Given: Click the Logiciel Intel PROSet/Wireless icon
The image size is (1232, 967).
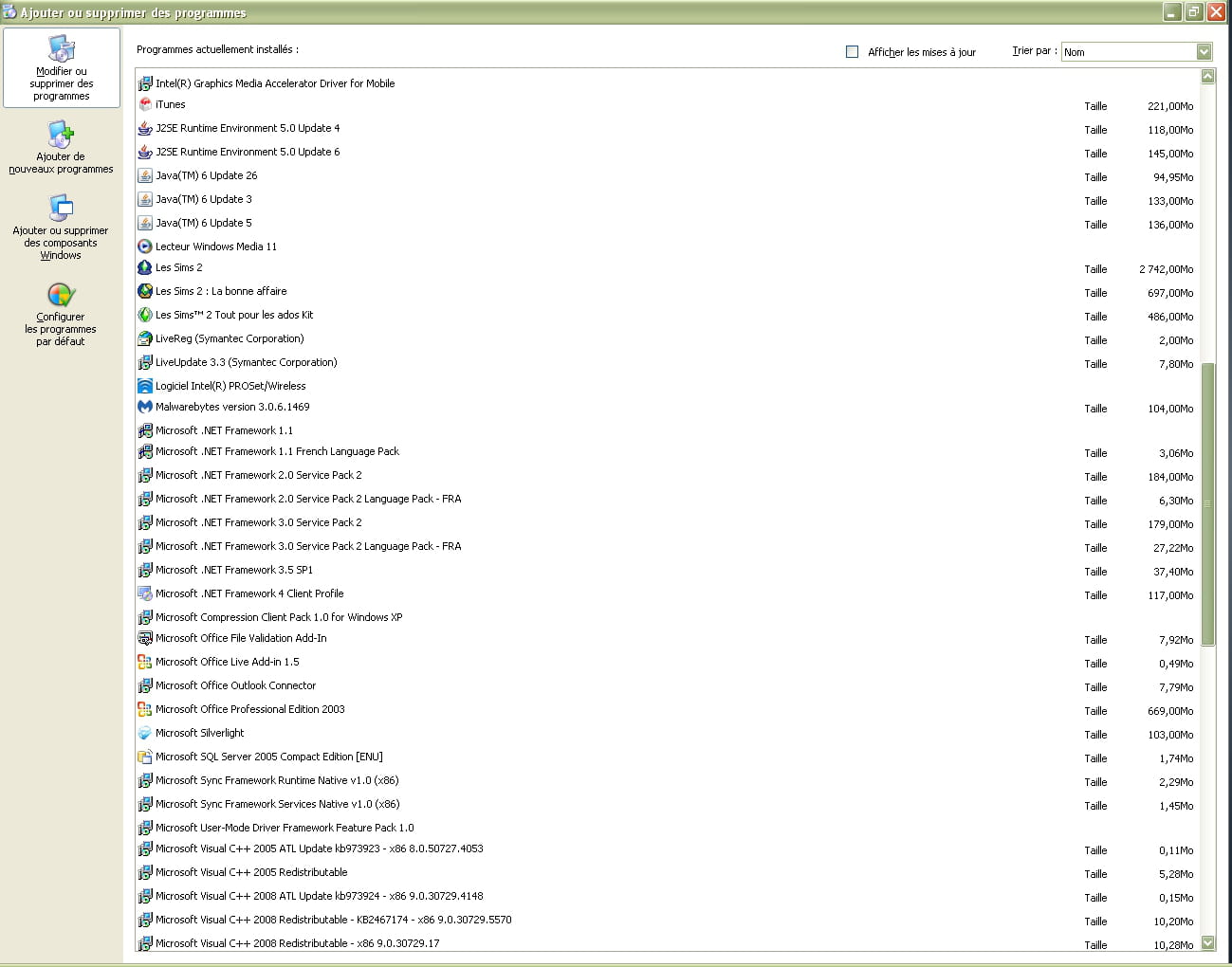Looking at the screenshot, I should point(145,386).
